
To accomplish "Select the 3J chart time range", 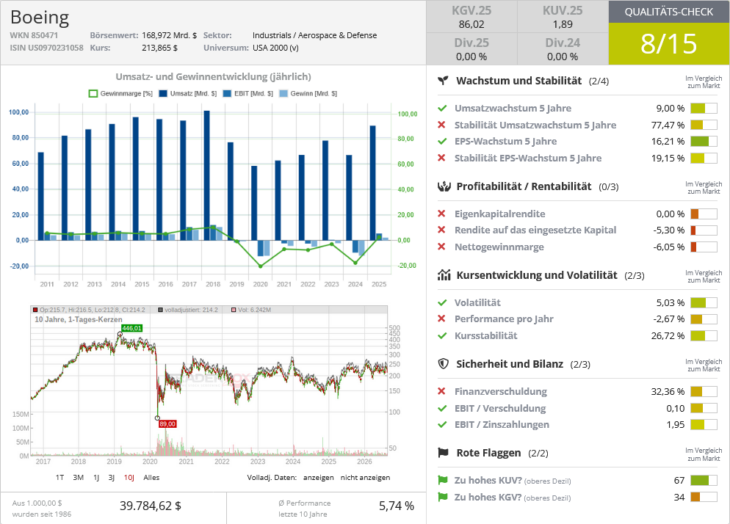I will click(111, 477).
